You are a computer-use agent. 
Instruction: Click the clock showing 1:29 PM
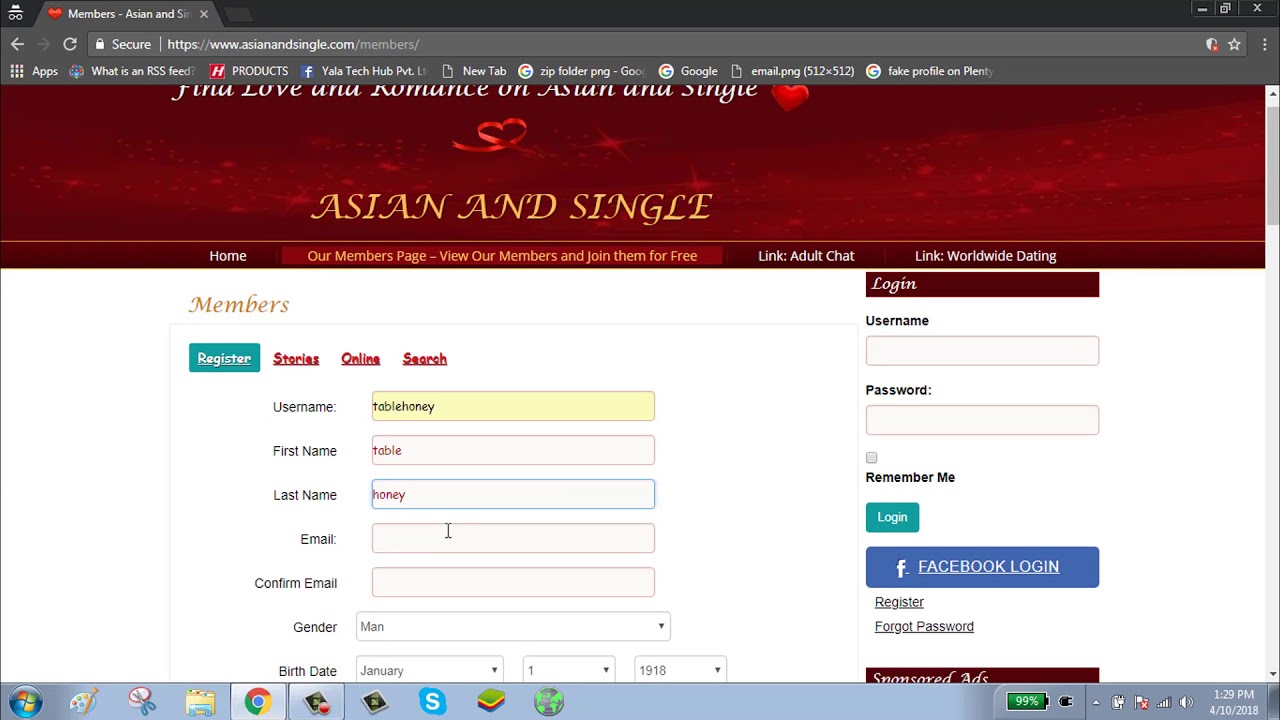click(x=1233, y=694)
